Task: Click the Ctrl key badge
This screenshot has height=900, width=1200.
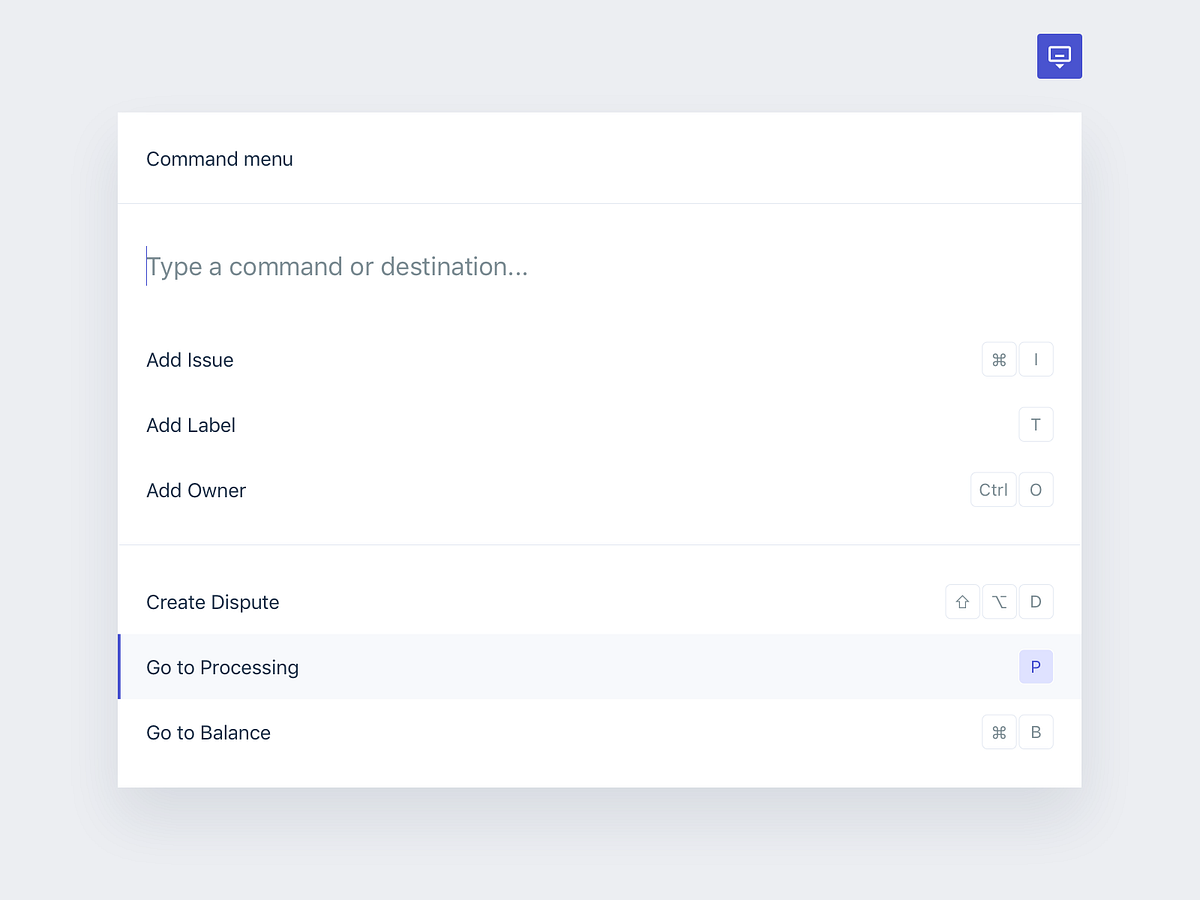Action: tap(993, 490)
